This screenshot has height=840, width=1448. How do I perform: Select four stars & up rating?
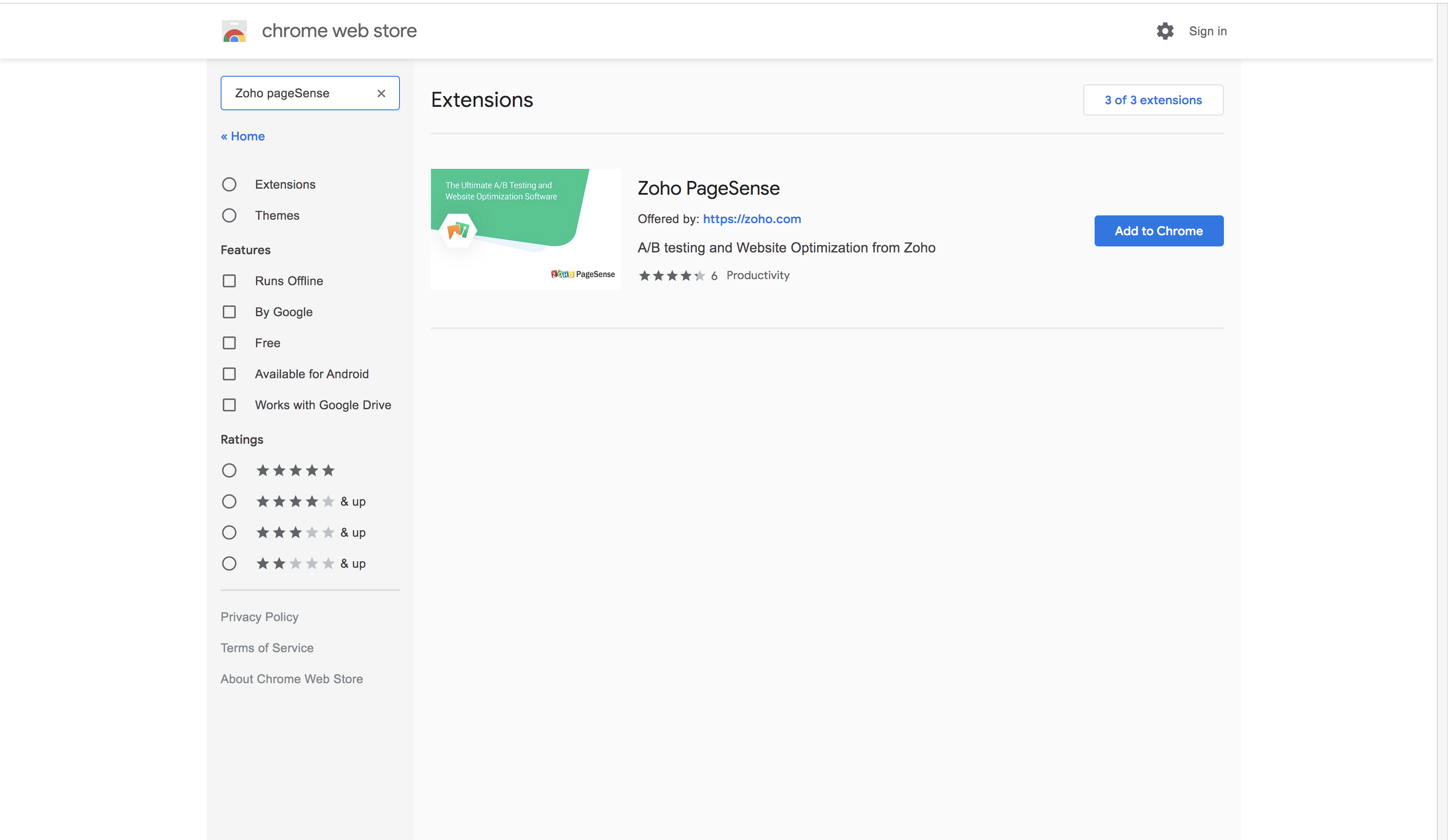(x=229, y=501)
